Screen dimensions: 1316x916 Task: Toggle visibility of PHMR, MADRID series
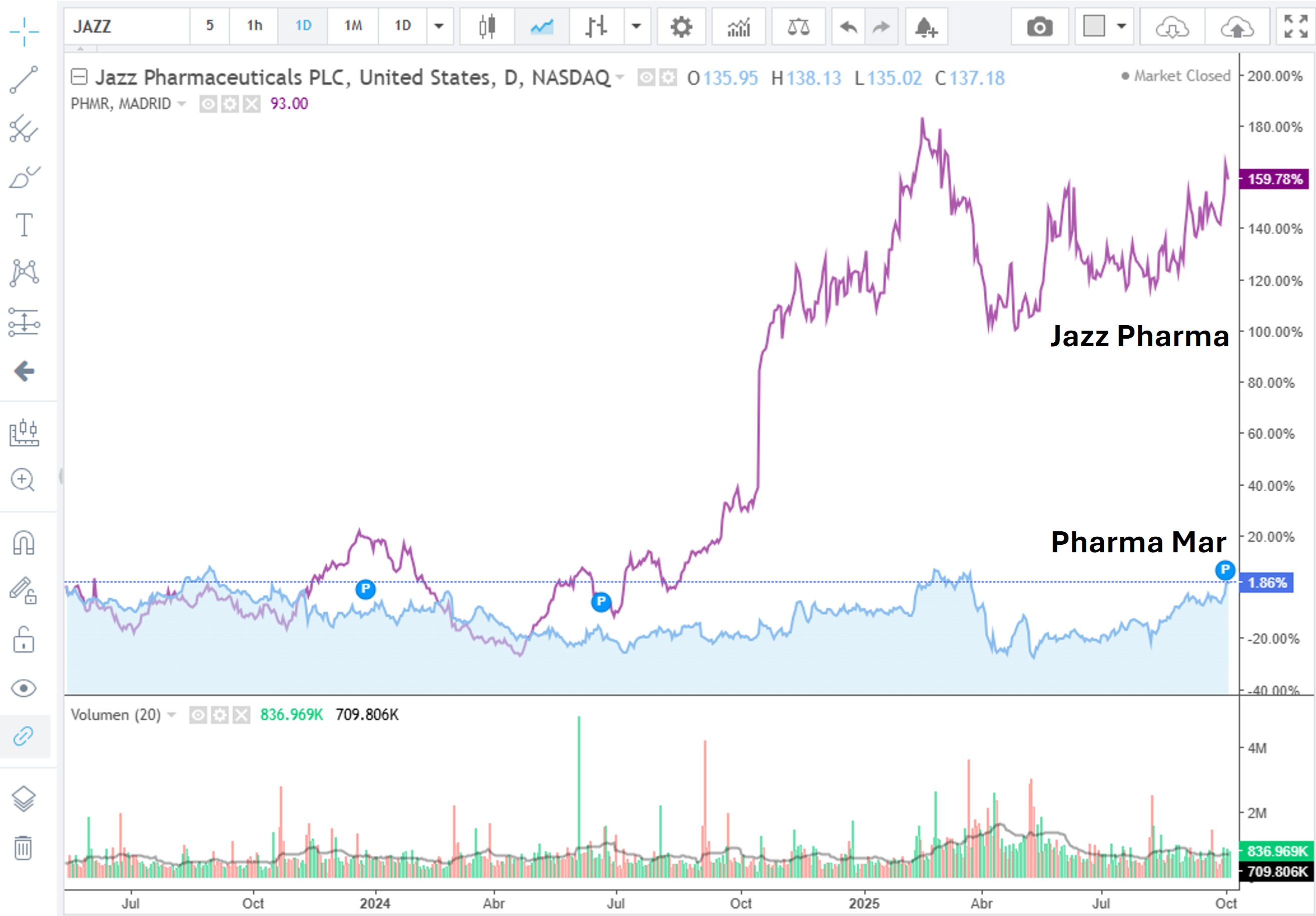(208, 104)
